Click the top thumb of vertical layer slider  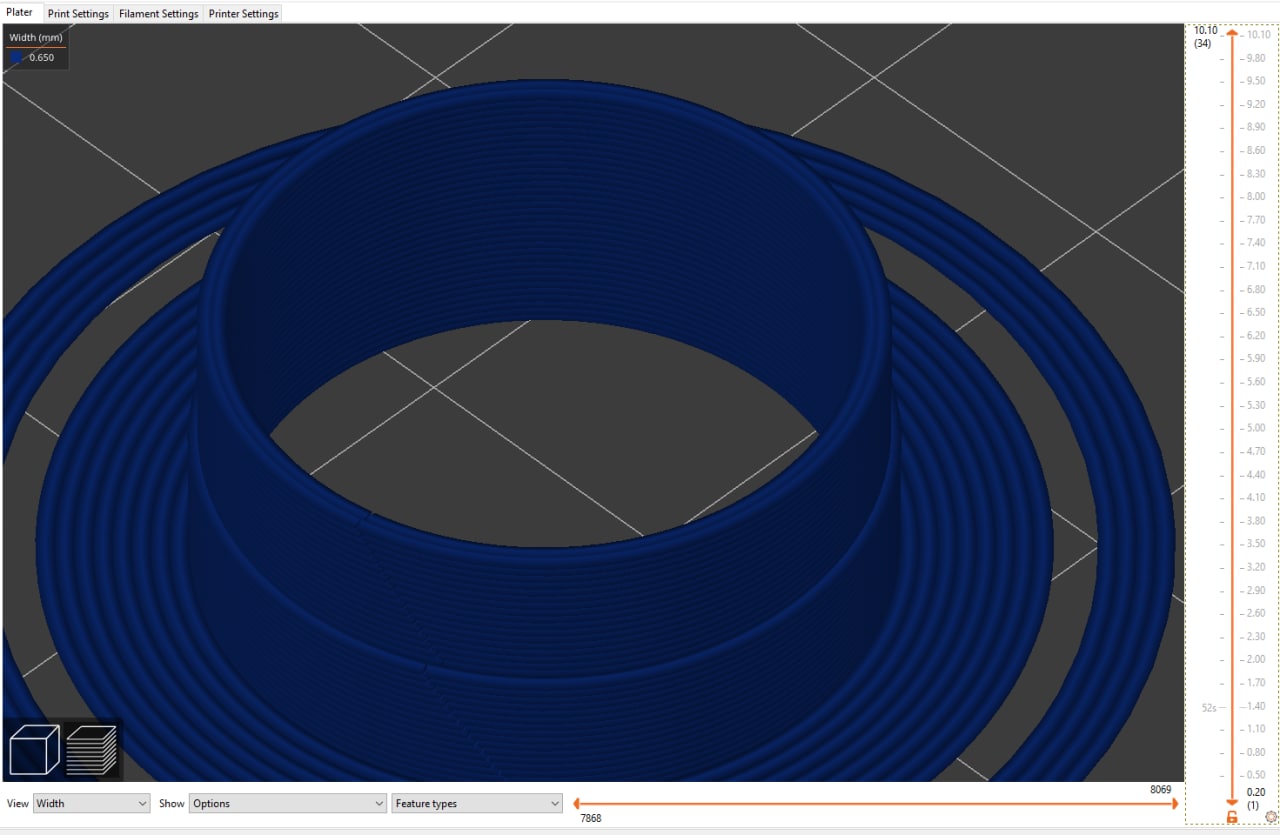pyautogui.click(x=1232, y=33)
